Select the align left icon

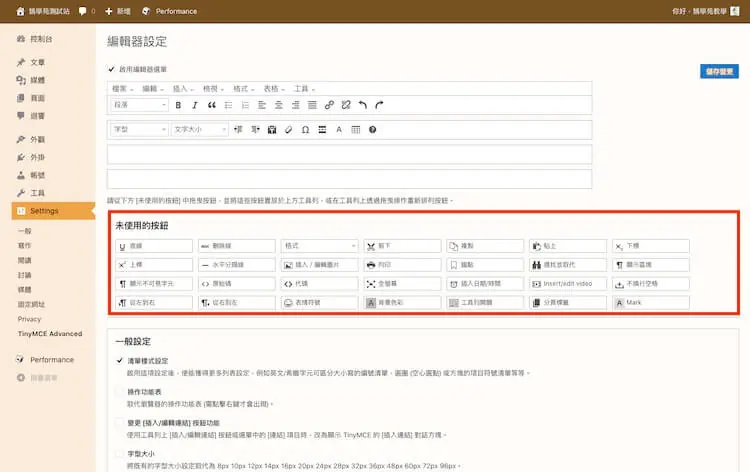click(x=262, y=105)
